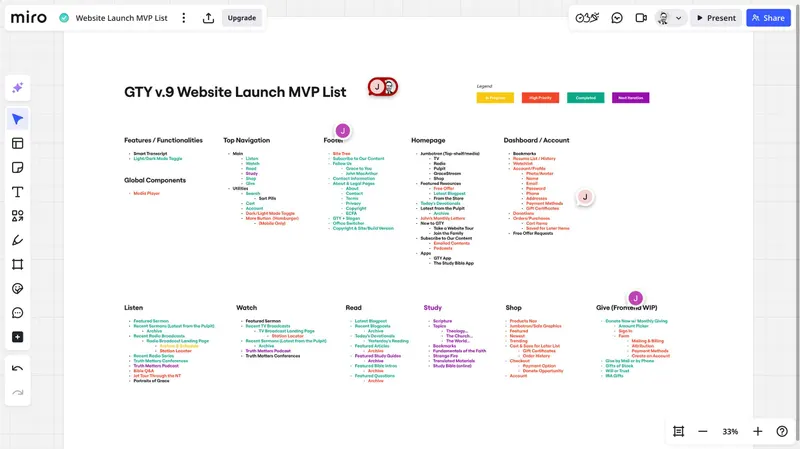Select the Read heading
Screen dimensions: 800x449
[x=353, y=308]
